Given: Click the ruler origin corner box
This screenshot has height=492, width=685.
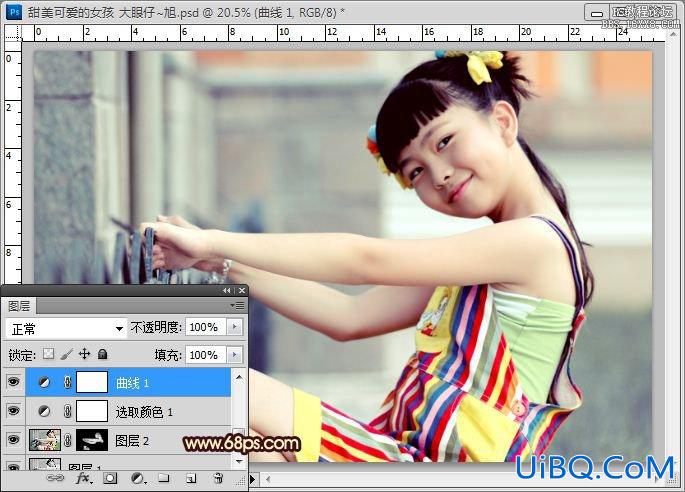Looking at the screenshot, I should click(x=13, y=33).
